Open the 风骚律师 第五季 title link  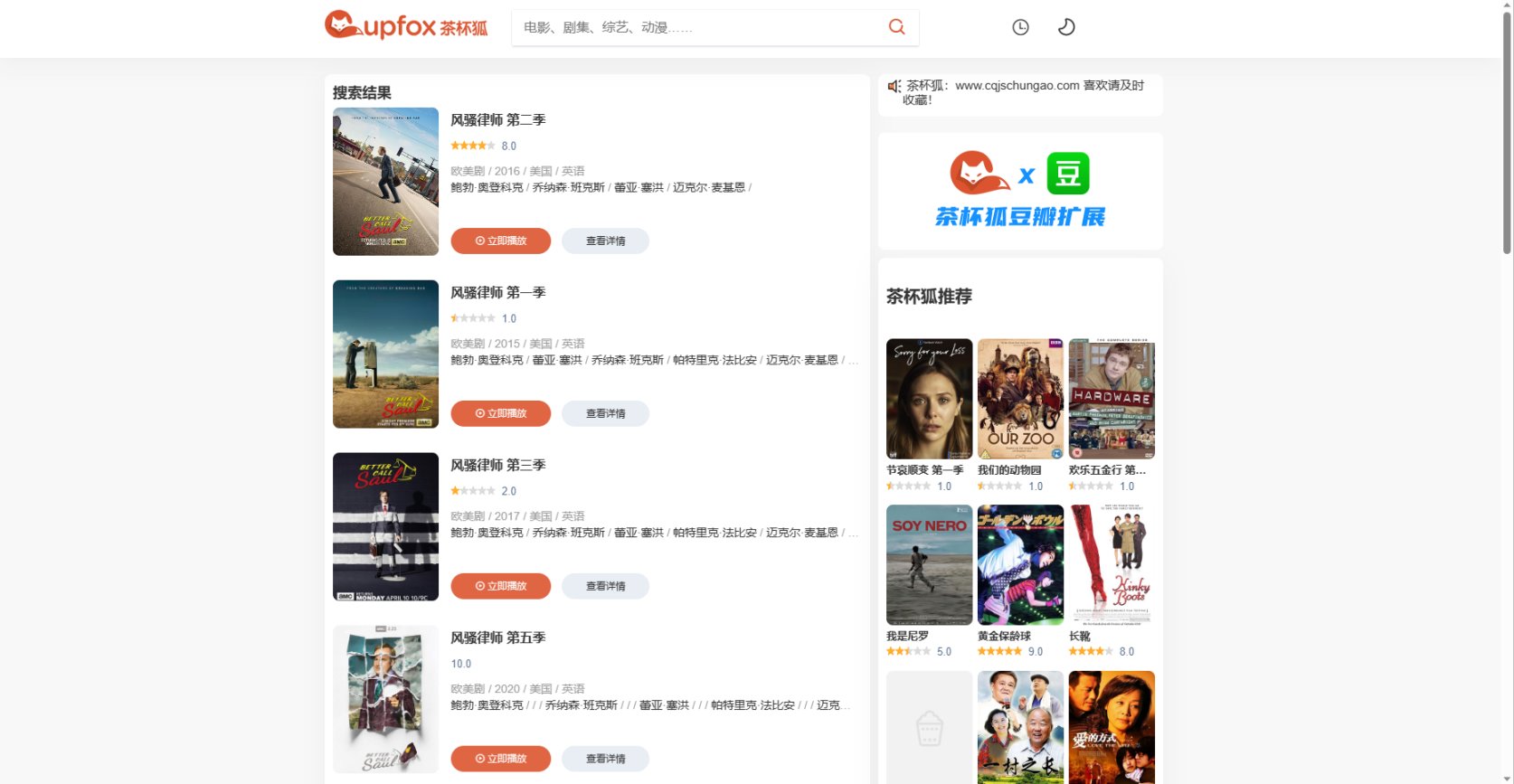coord(498,638)
